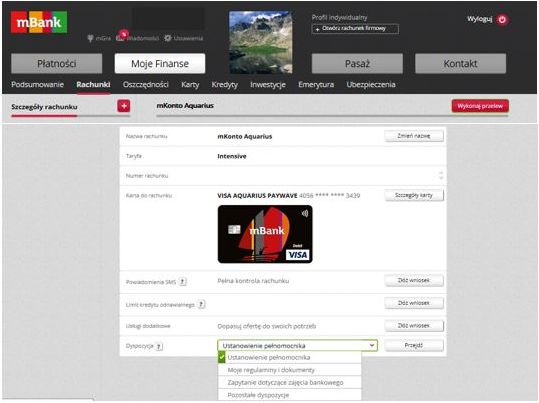Open the Pasaż section
Image resolution: width=539 pixels, height=403 pixels.
pyautogui.click(x=357, y=64)
